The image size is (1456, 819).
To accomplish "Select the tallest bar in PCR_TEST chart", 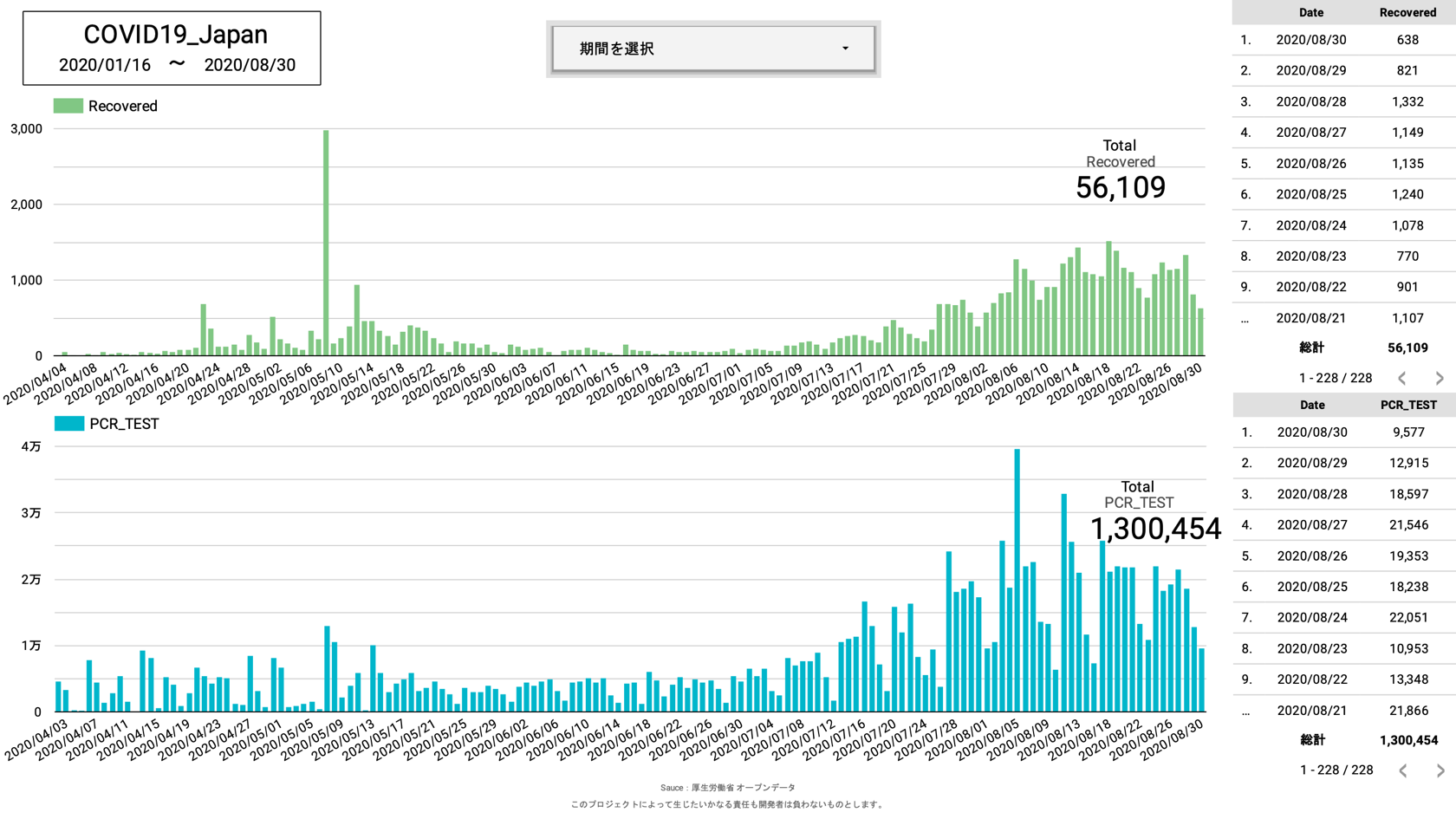I will 1017,581.
